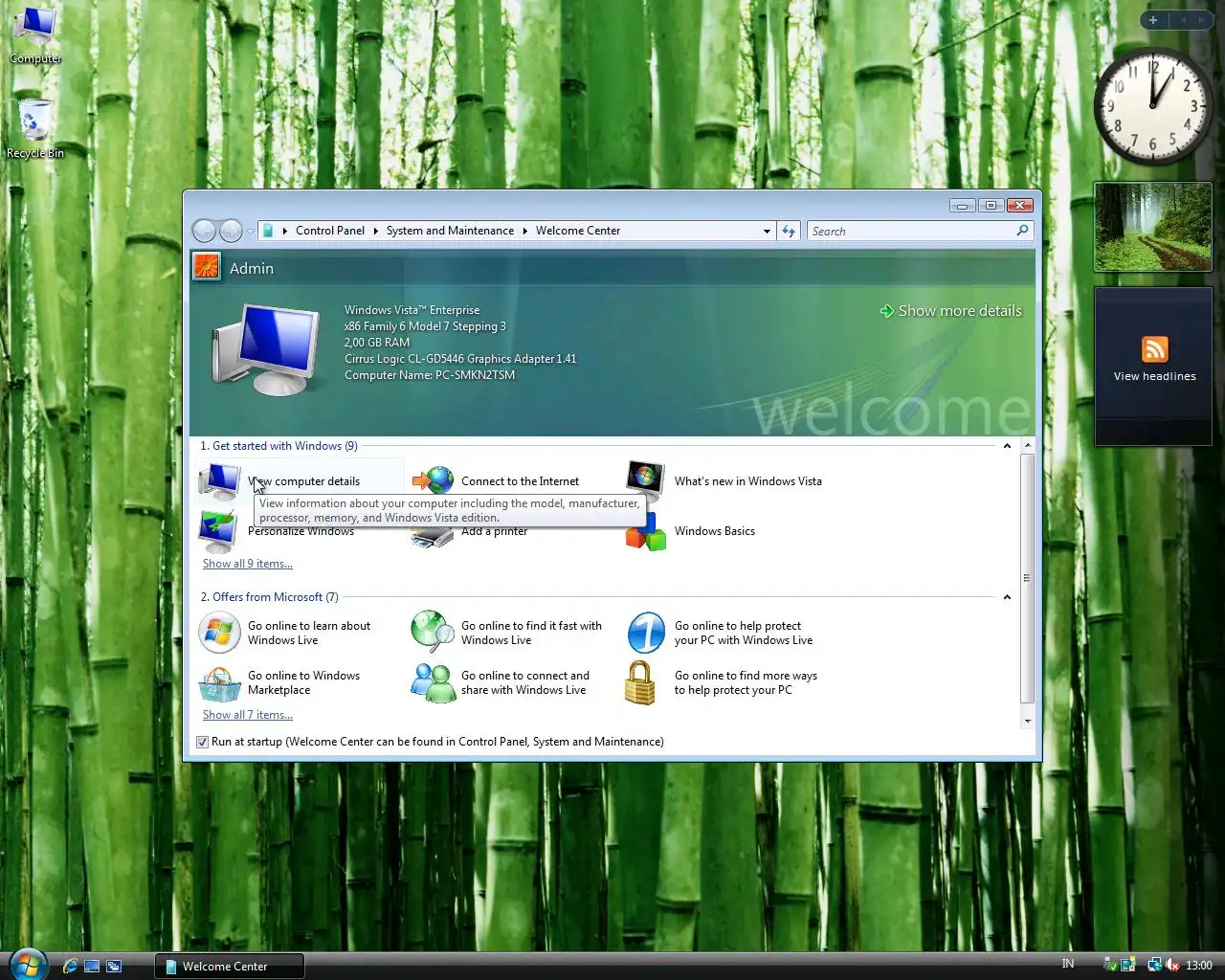Open the Windows Basics colored cubes icon
Viewport: 1225px width, 980px height.
tap(645, 532)
